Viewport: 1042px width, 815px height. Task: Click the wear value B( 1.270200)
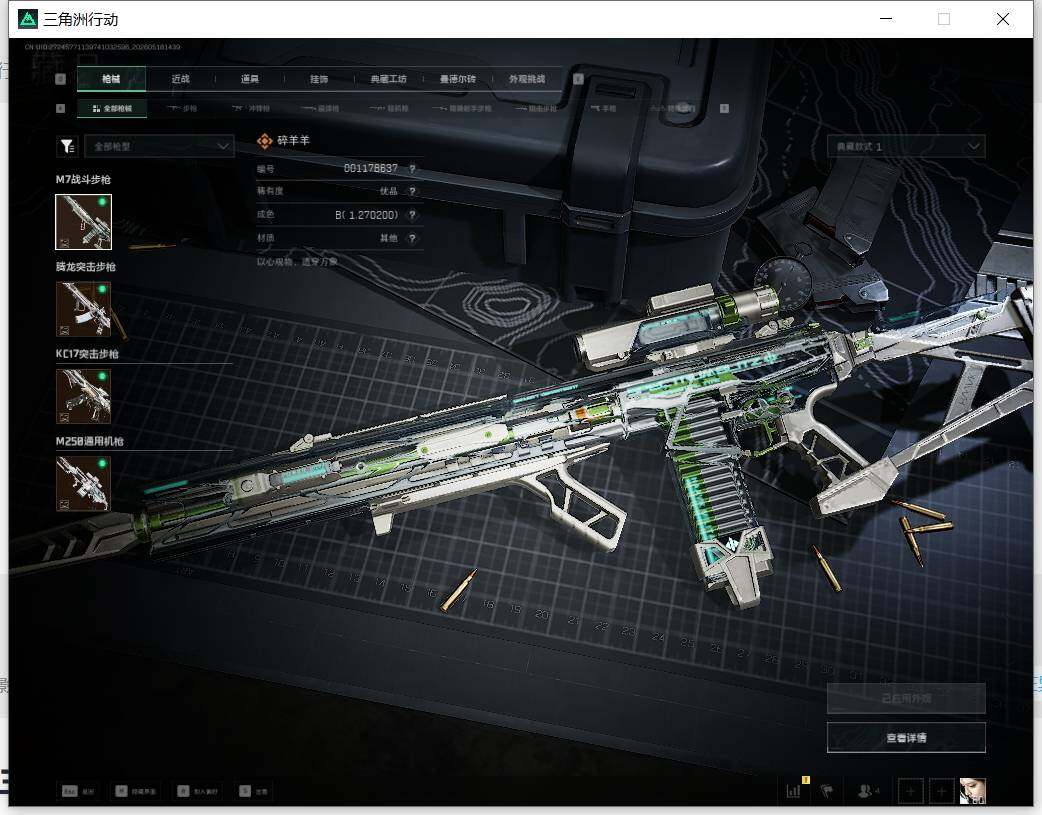coord(366,215)
